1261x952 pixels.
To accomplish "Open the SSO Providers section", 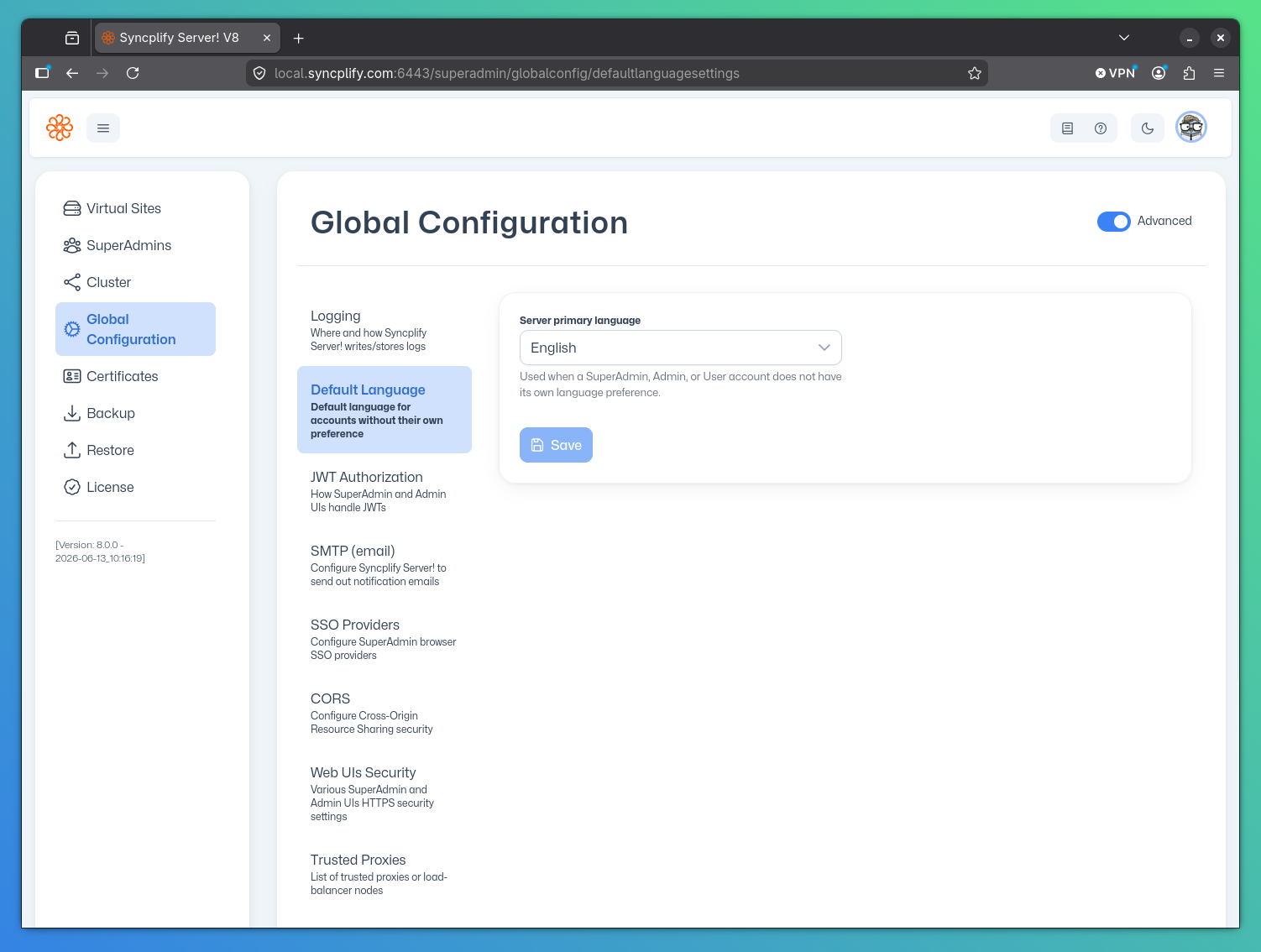I will point(385,639).
